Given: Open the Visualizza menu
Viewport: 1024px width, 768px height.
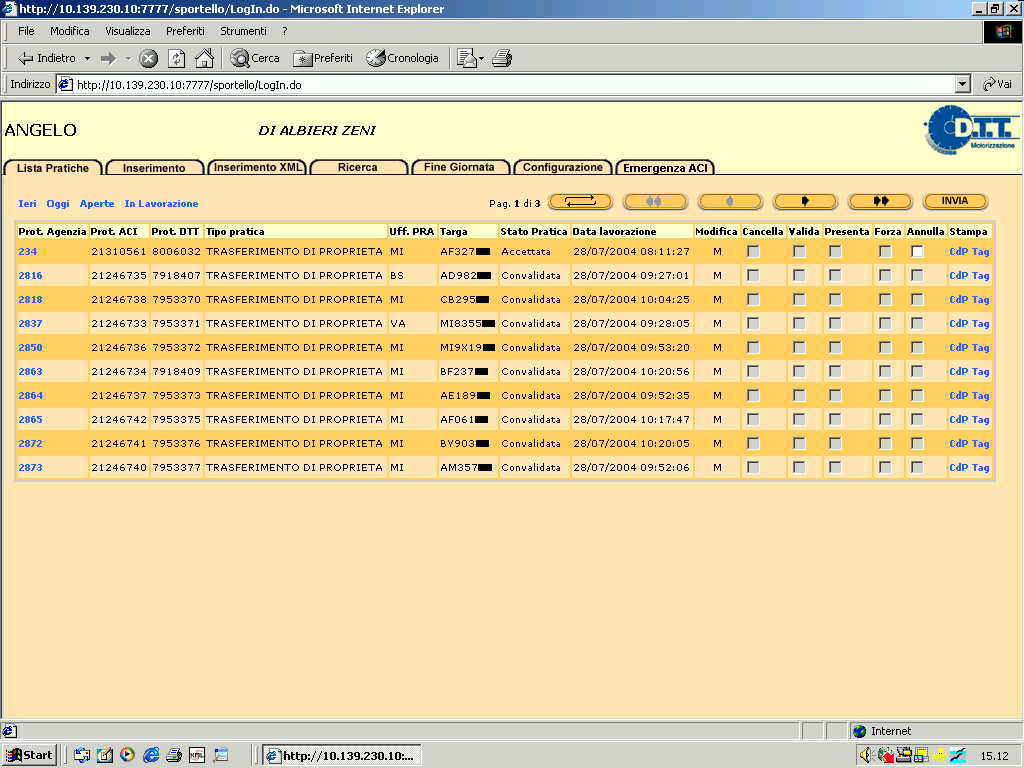Looking at the screenshot, I should tap(127, 31).
